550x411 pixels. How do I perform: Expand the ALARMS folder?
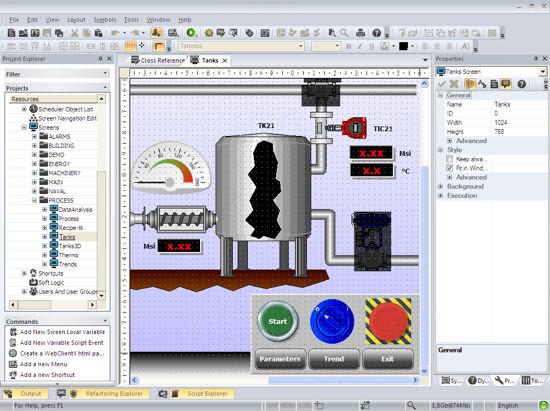pos(34,136)
